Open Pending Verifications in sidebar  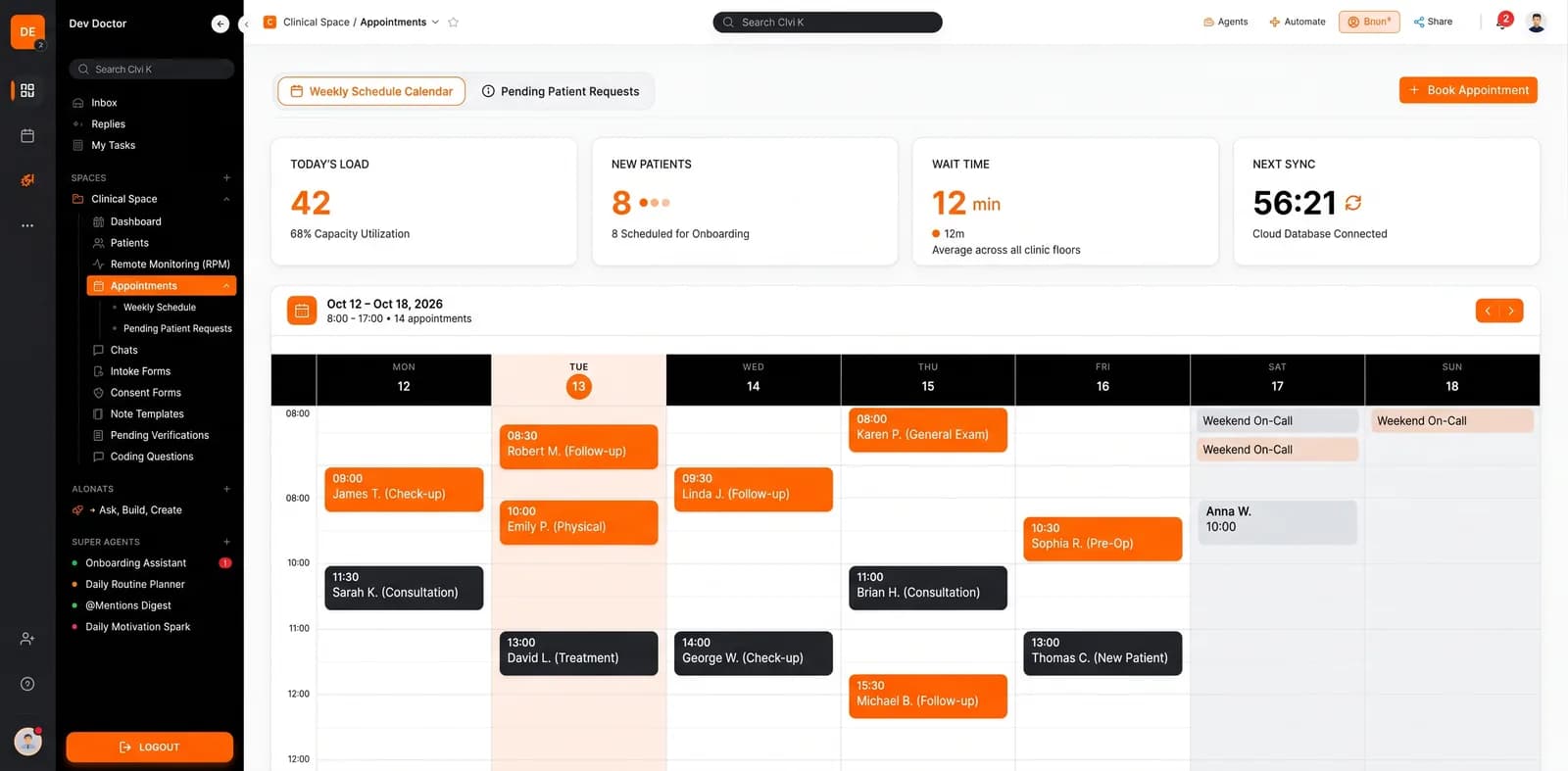pyautogui.click(x=161, y=435)
